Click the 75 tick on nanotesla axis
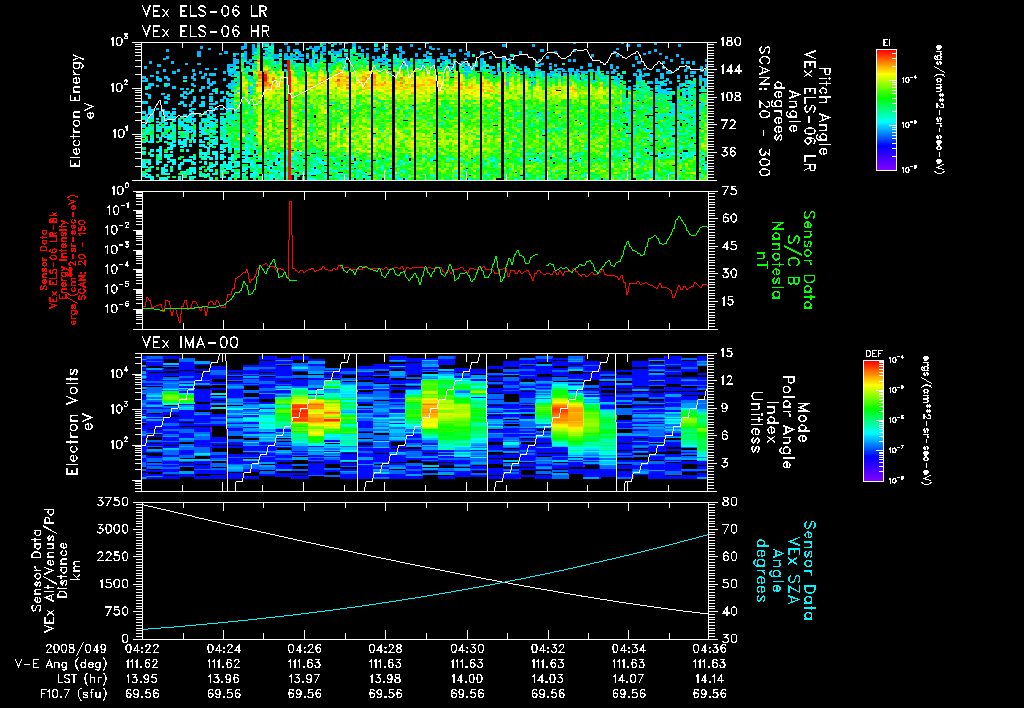The height and width of the screenshot is (708, 1024). (729, 191)
